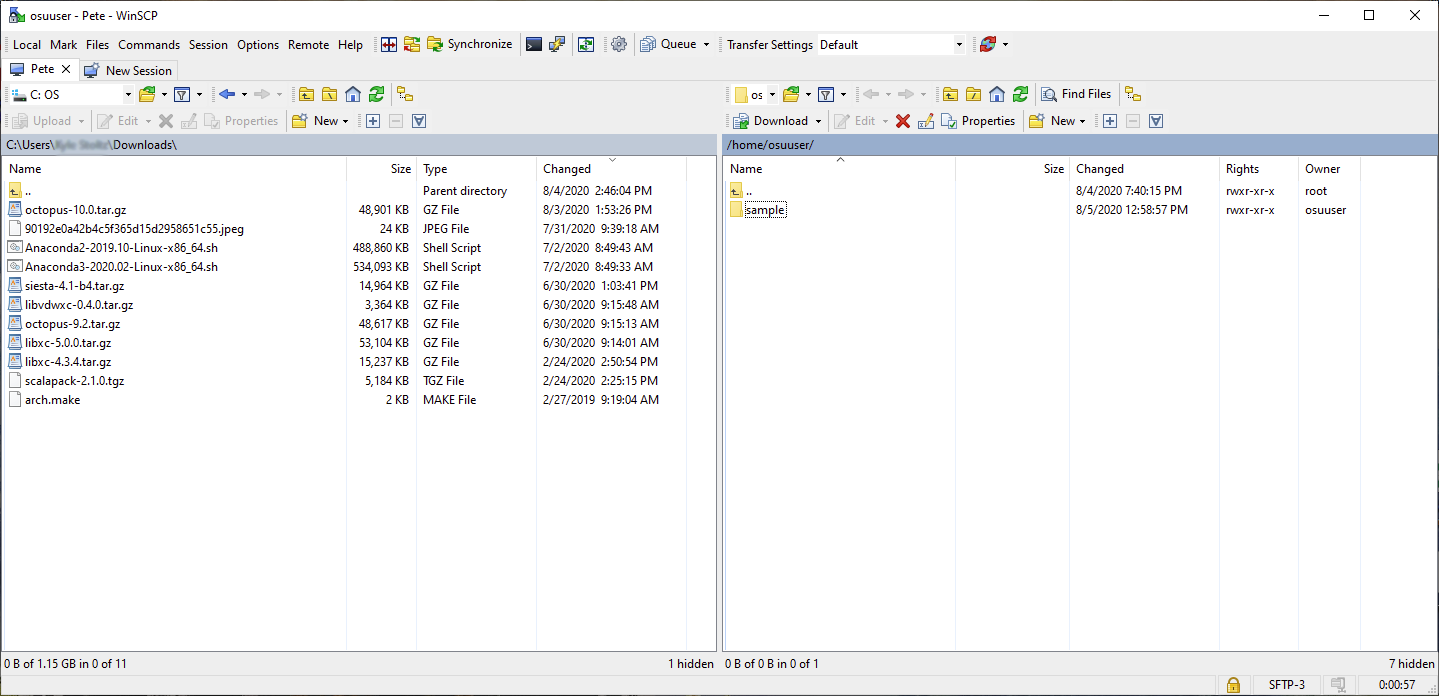Viewport: 1439px width, 696px height.
Task: Open Preferences via the gear icon
Action: point(618,44)
